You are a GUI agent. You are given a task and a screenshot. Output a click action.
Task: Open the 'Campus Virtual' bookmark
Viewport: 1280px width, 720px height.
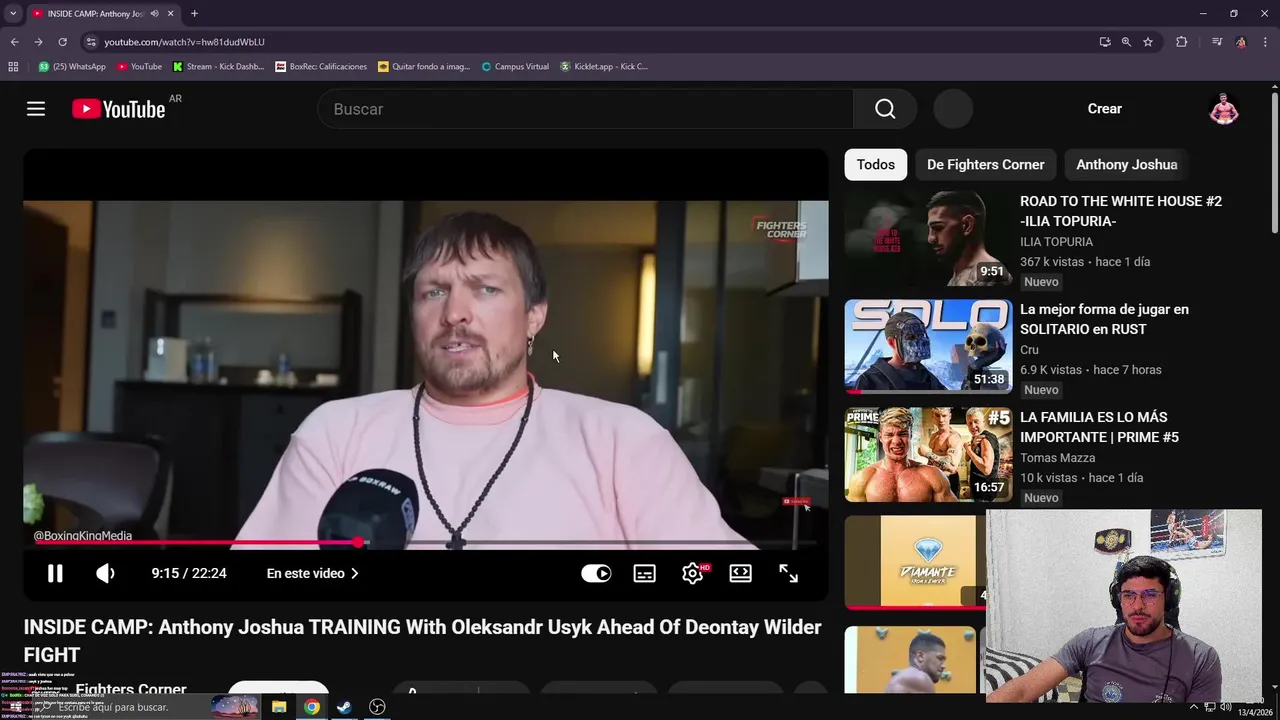tap(514, 67)
